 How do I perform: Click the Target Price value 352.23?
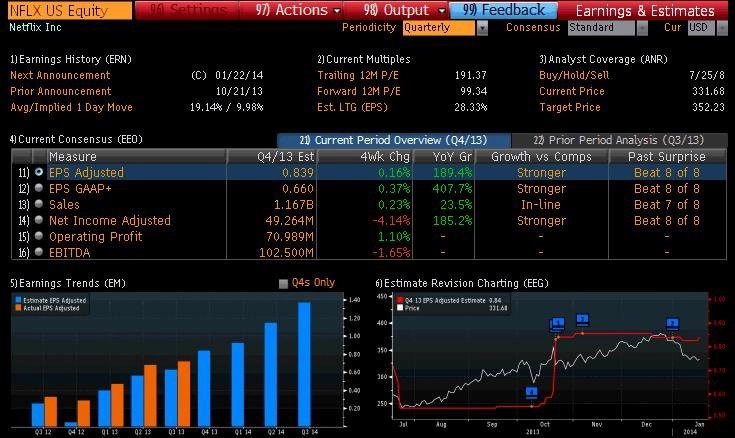tap(708, 107)
